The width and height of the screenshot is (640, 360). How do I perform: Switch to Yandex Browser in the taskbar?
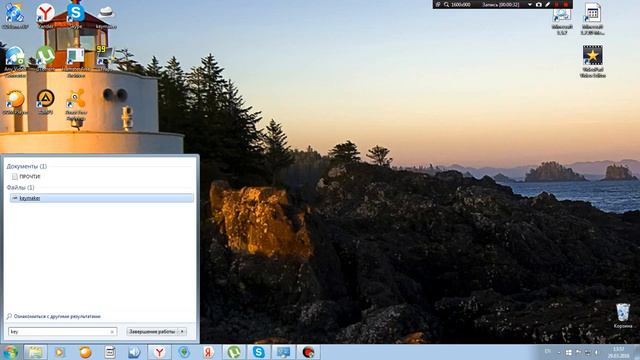click(160, 352)
